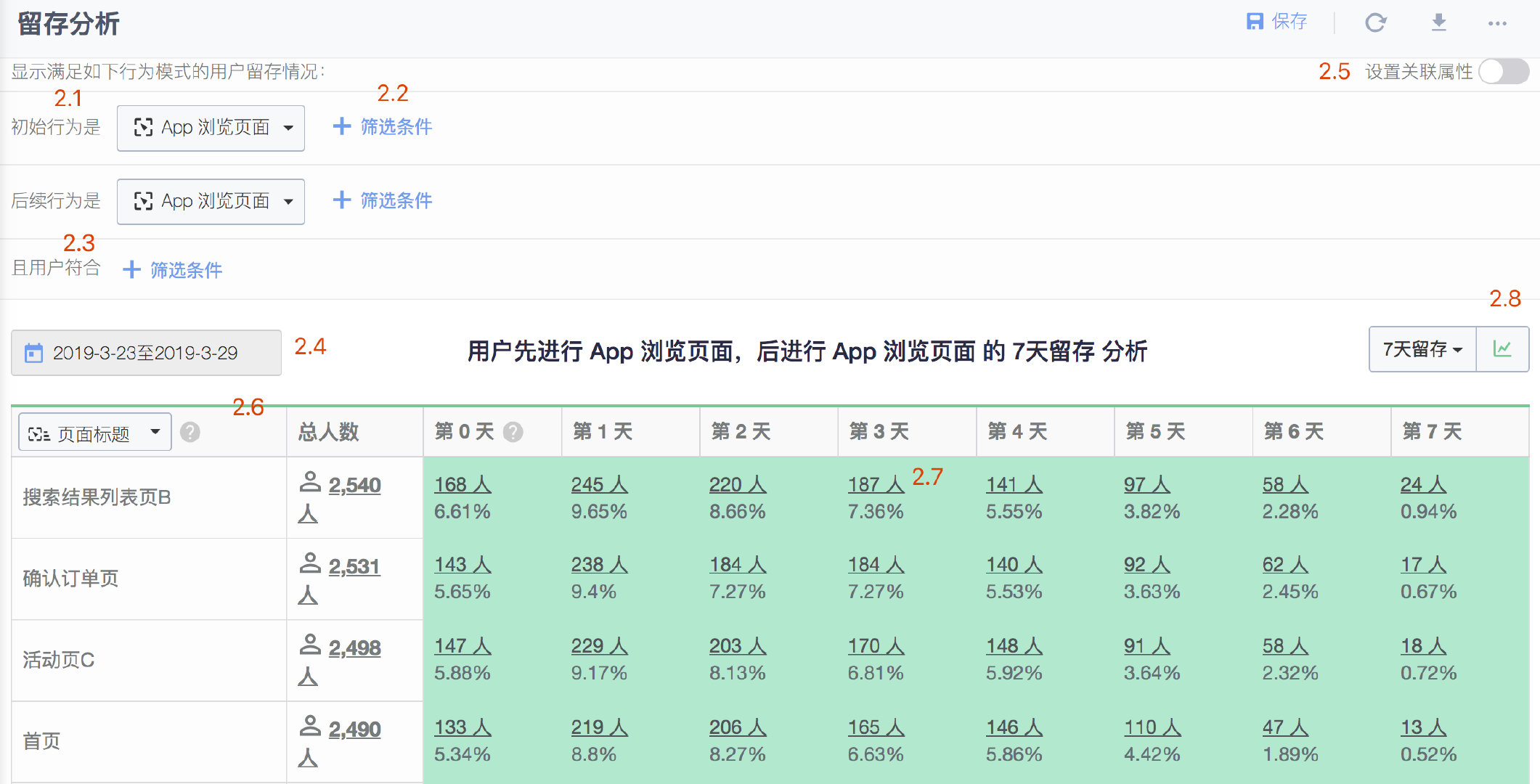Click the download icon in the header
Viewport: 1540px width, 784px height.
point(1438,23)
